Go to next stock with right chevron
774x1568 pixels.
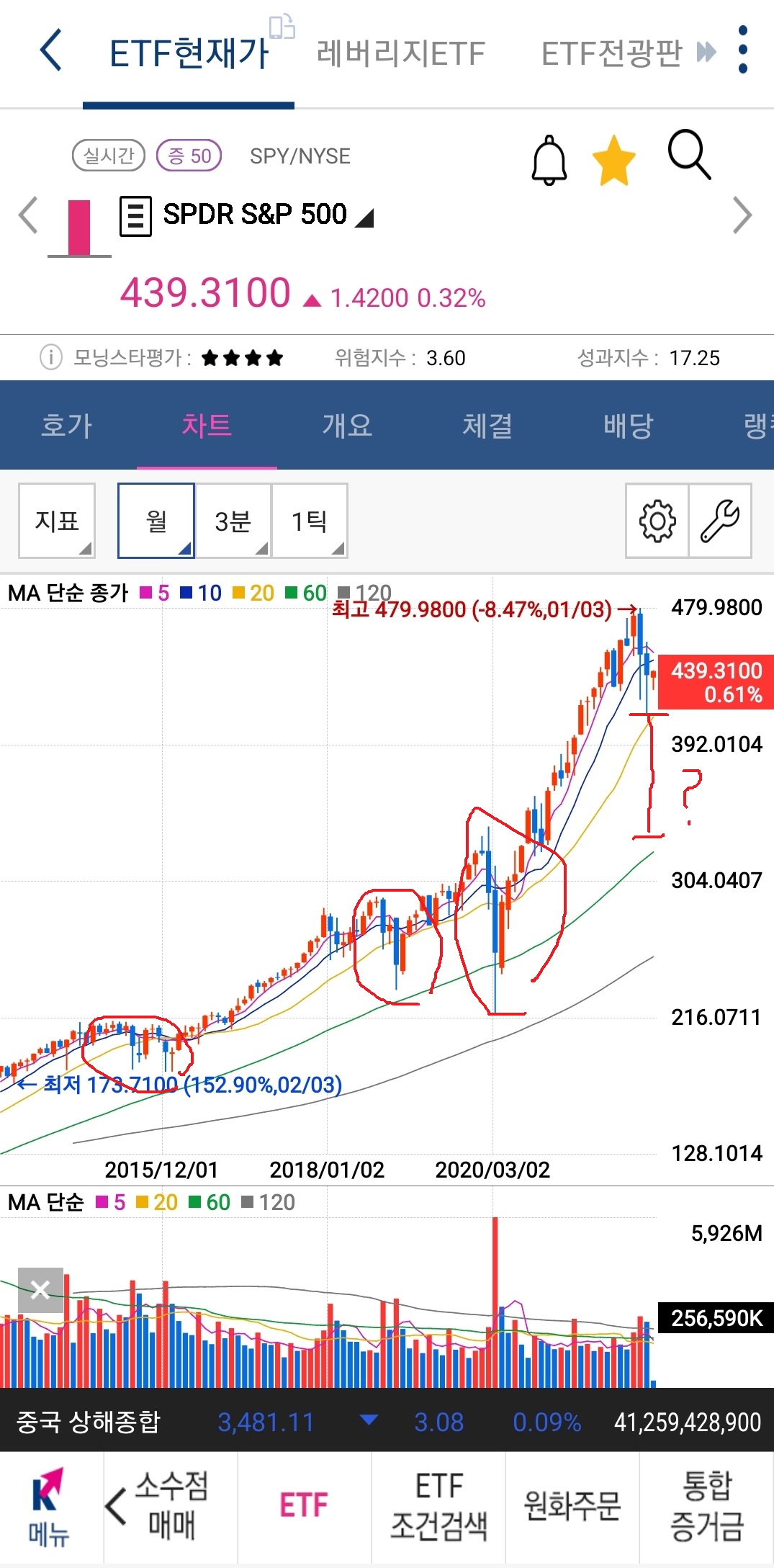pyautogui.click(x=742, y=215)
